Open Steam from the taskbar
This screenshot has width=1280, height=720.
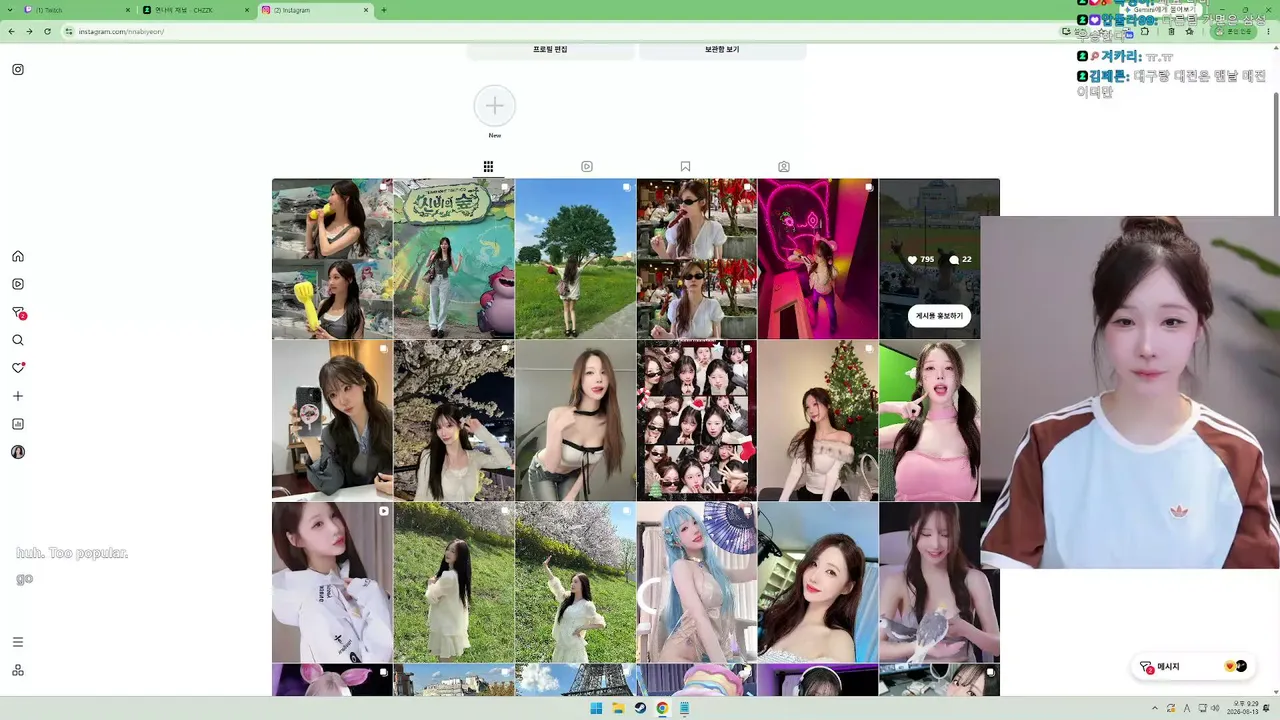(x=640, y=708)
